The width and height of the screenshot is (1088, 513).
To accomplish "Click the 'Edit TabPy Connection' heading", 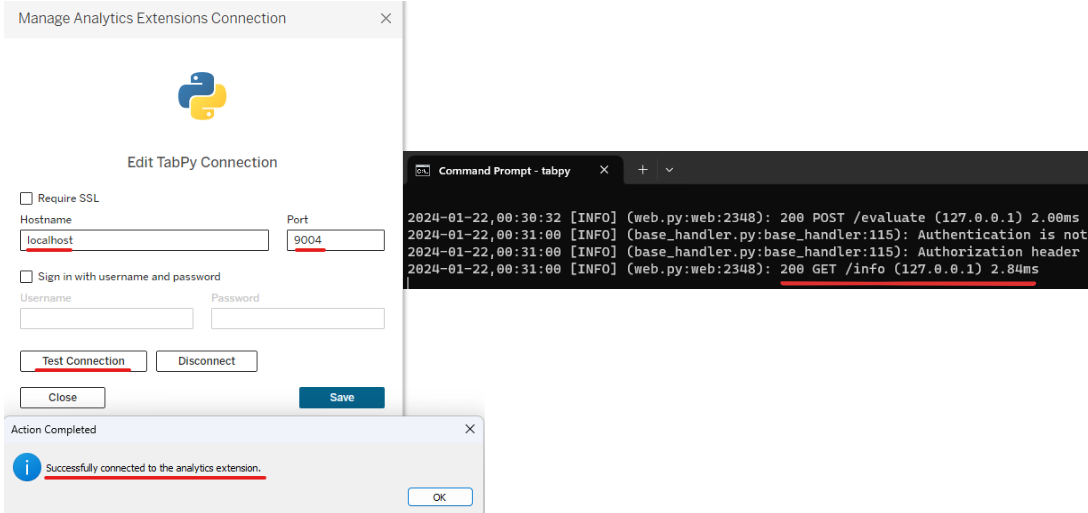I will [x=202, y=162].
